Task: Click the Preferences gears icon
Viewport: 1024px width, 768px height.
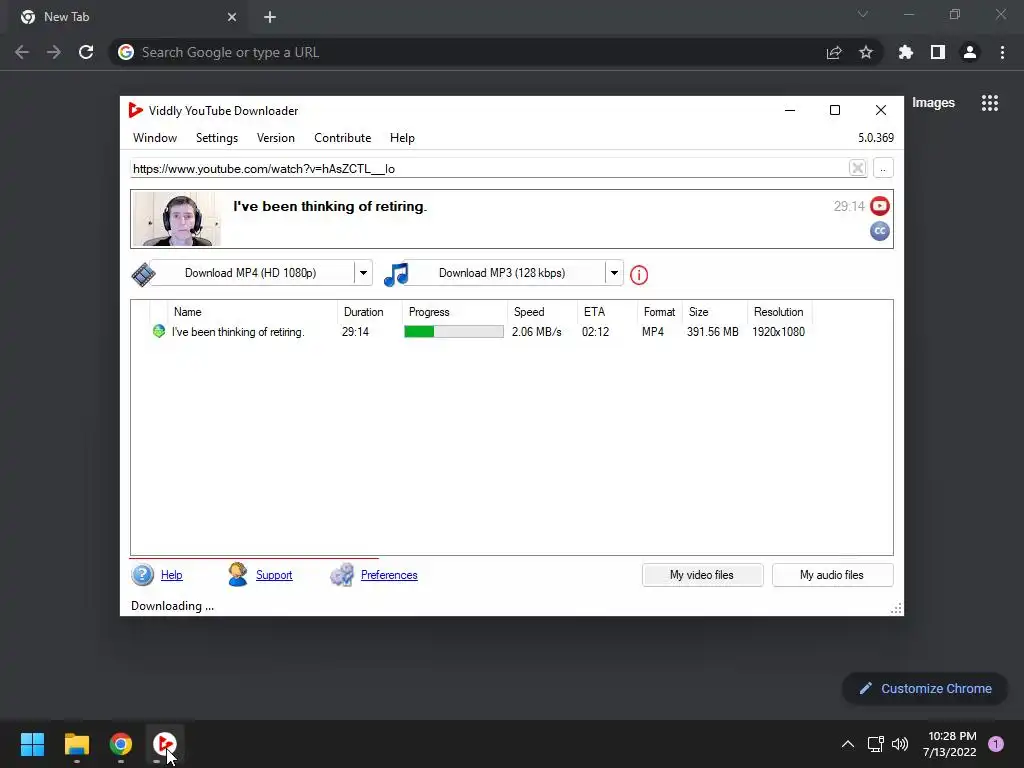Action: click(x=342, y=575)
